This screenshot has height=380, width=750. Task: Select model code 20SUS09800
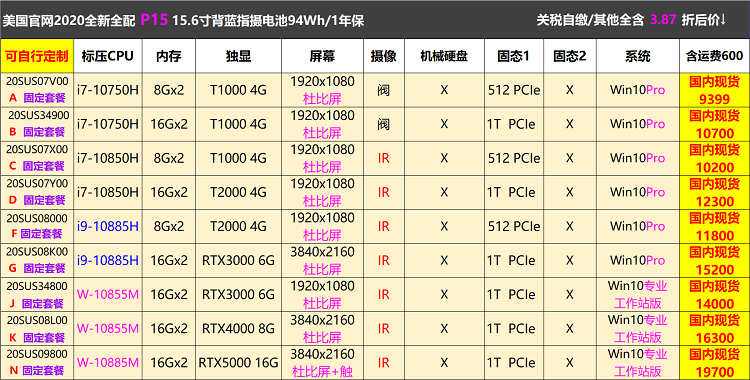(37, 354)
